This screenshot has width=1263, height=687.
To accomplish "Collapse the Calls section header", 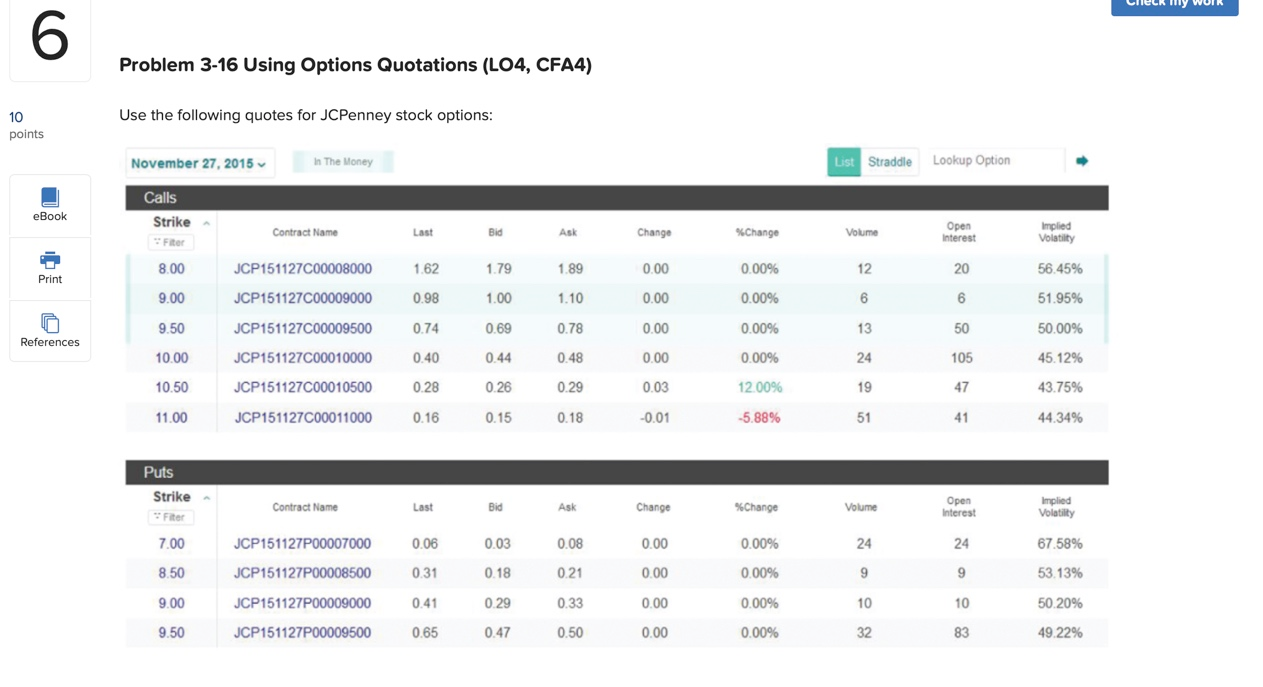I will pyautogui.click(x=159, y=197).
